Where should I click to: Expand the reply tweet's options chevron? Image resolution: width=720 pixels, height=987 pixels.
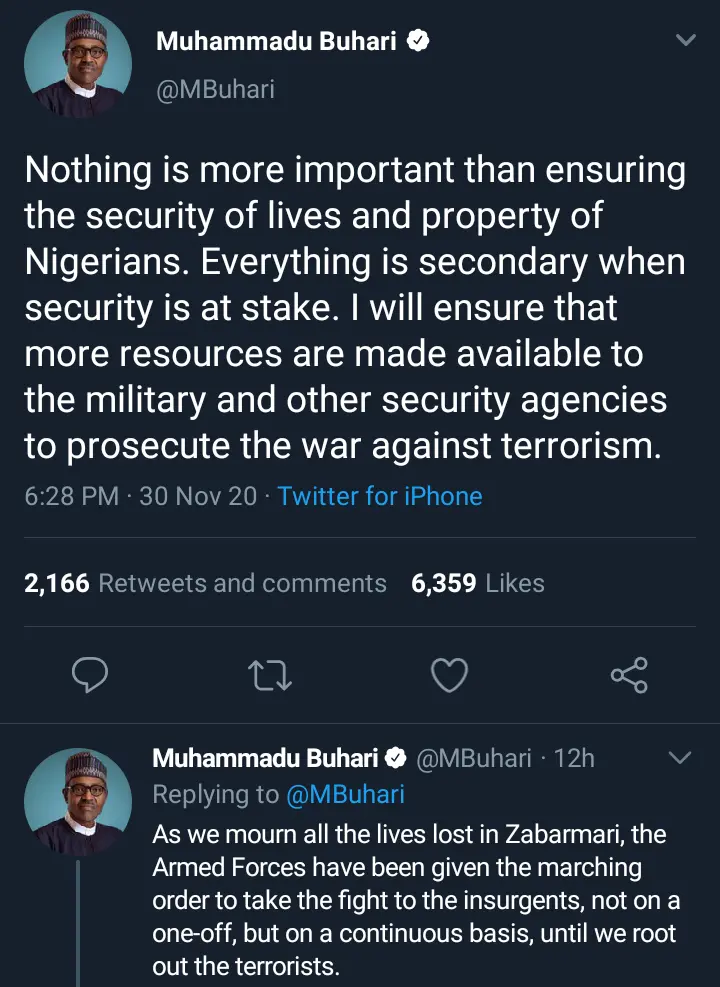679,758
